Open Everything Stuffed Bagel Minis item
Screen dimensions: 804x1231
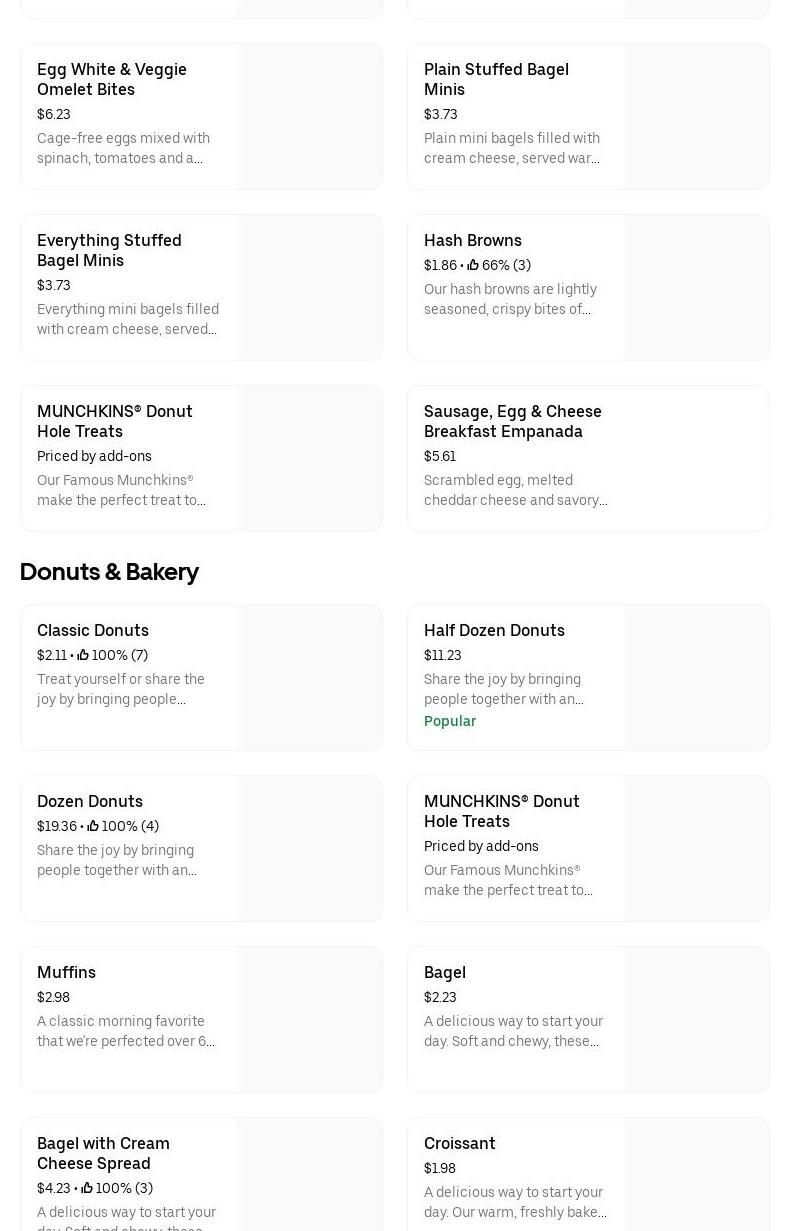[x=109, y=250]
